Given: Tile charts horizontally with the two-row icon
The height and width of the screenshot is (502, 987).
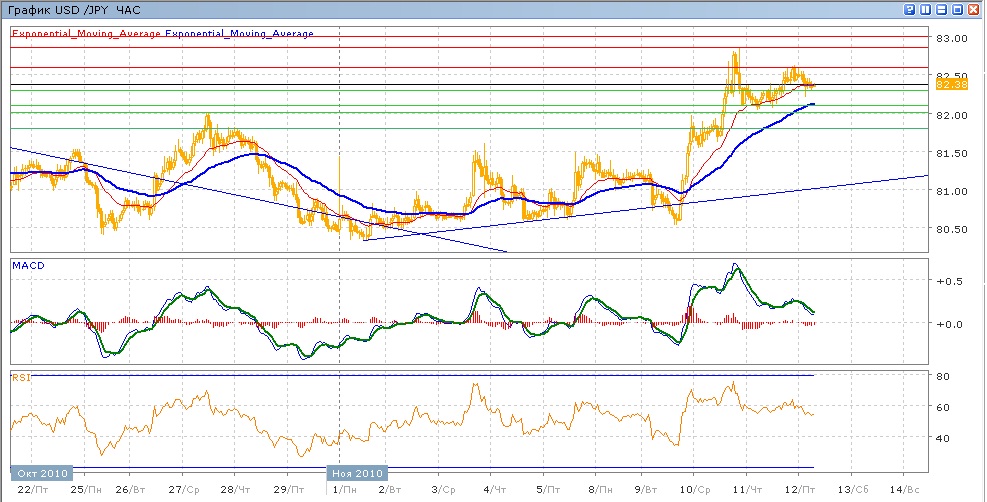Looking at the screenshot, I should [x=942, y=9].
